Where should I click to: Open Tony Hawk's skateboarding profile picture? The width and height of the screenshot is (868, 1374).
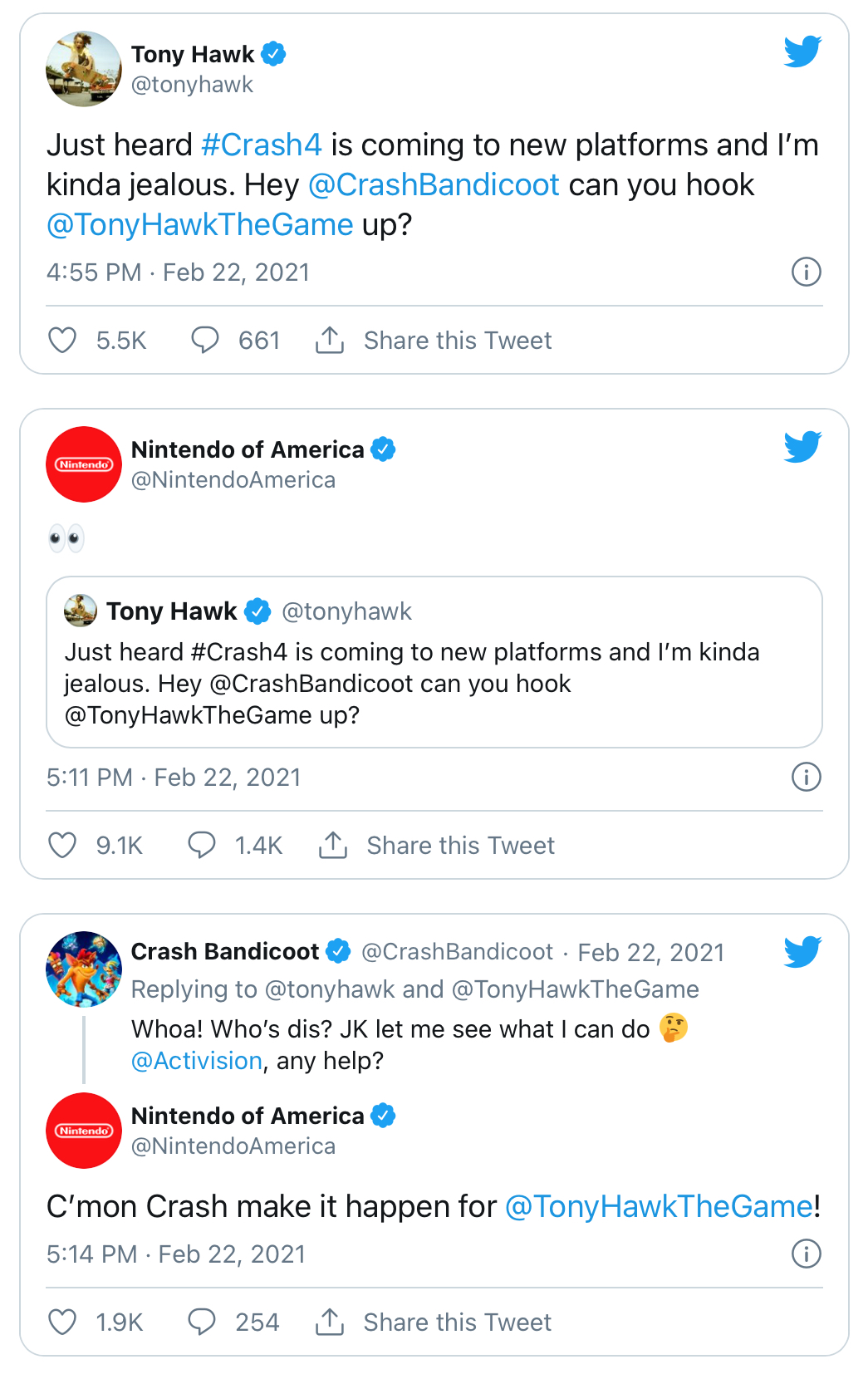point(84,69)
